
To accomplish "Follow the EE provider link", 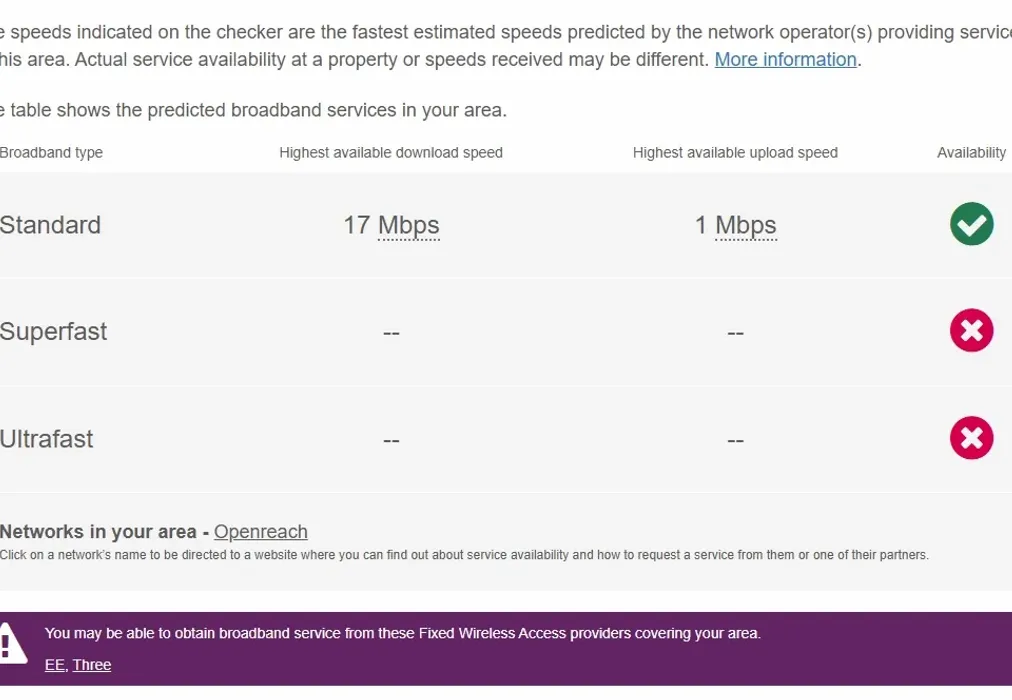I will 54,665.
